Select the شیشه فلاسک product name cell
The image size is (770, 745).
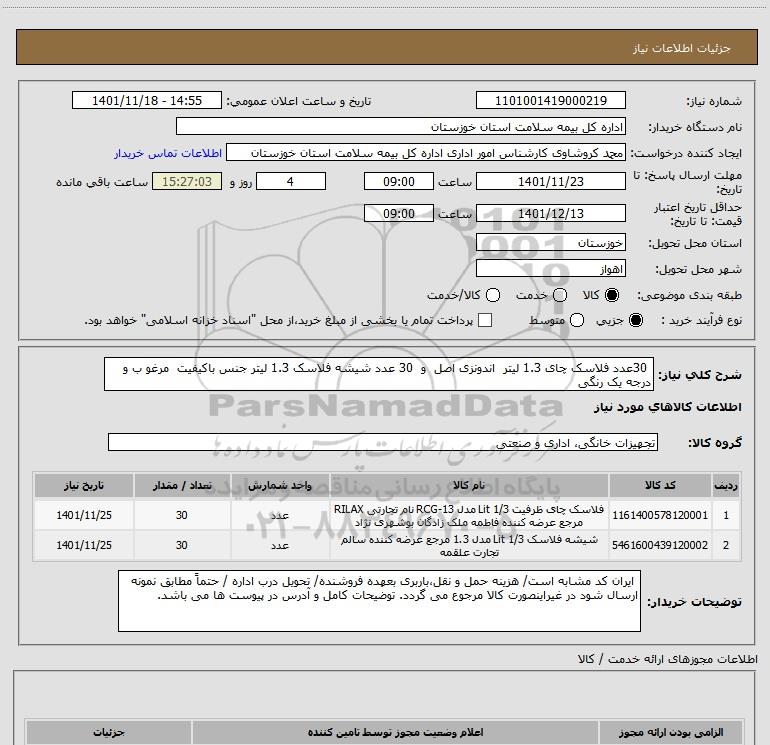pos(468,545)
